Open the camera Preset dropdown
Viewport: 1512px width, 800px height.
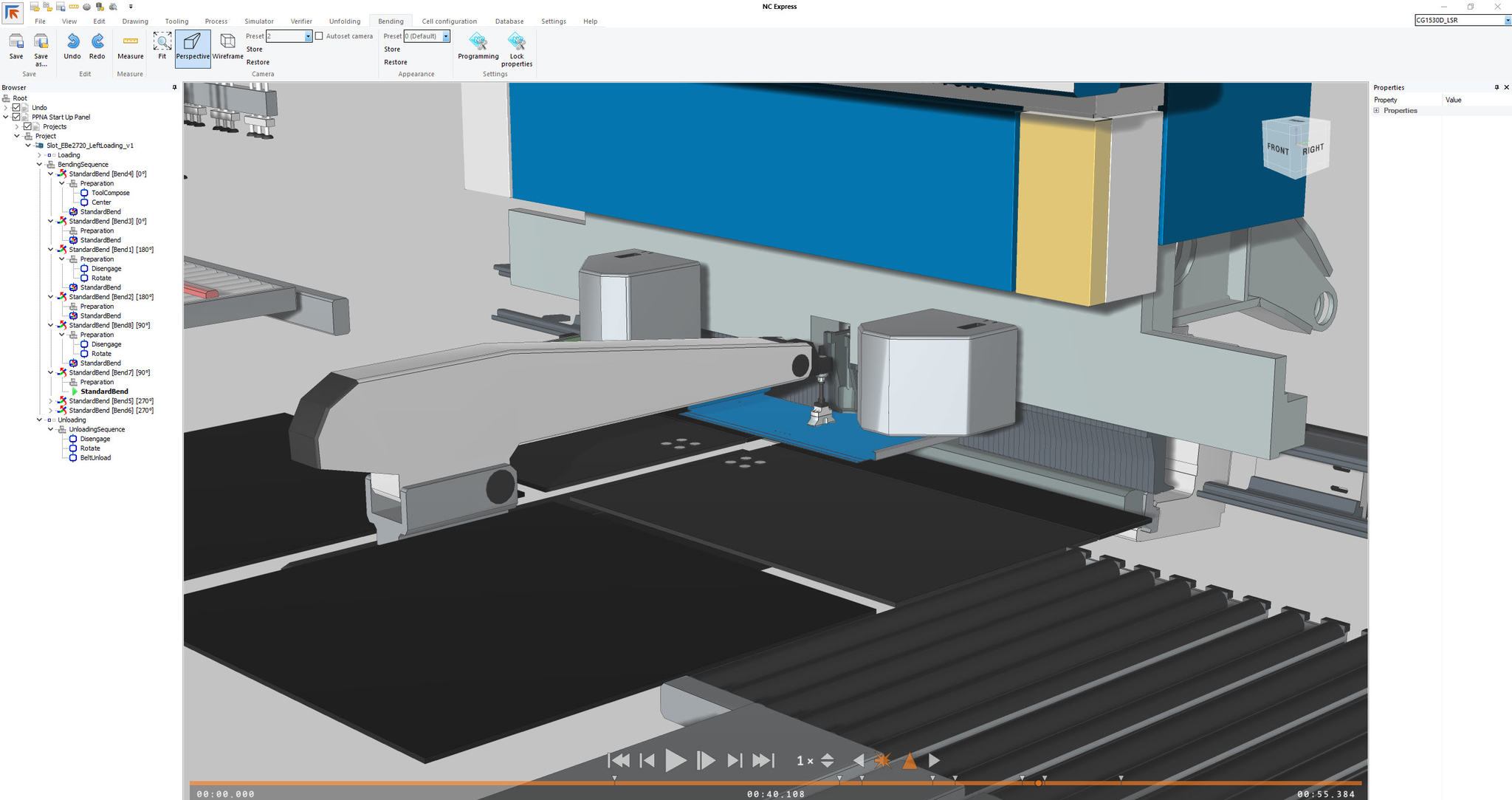309,35
